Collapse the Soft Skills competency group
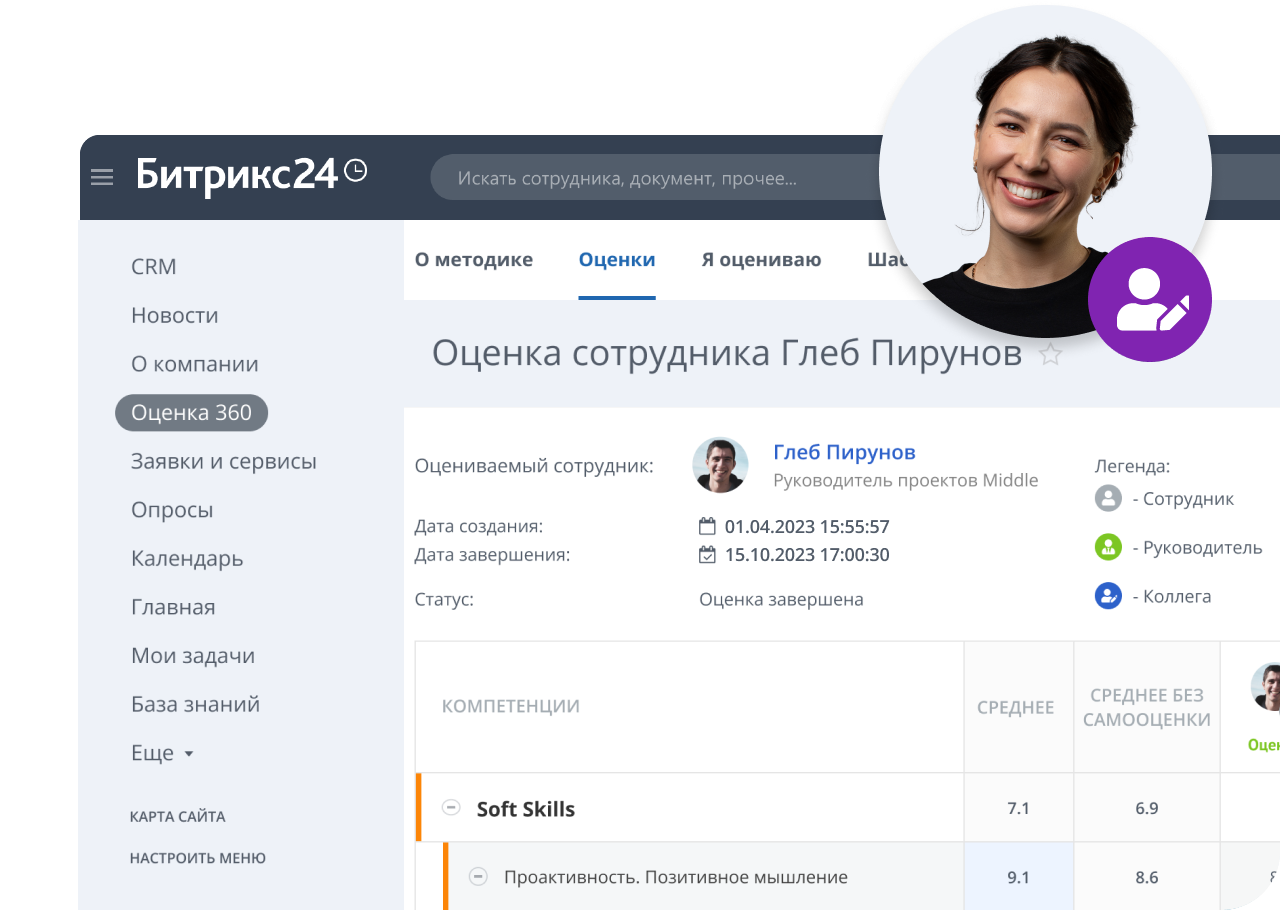Screen dimensions: 1280x910 (x=451, y=808)
